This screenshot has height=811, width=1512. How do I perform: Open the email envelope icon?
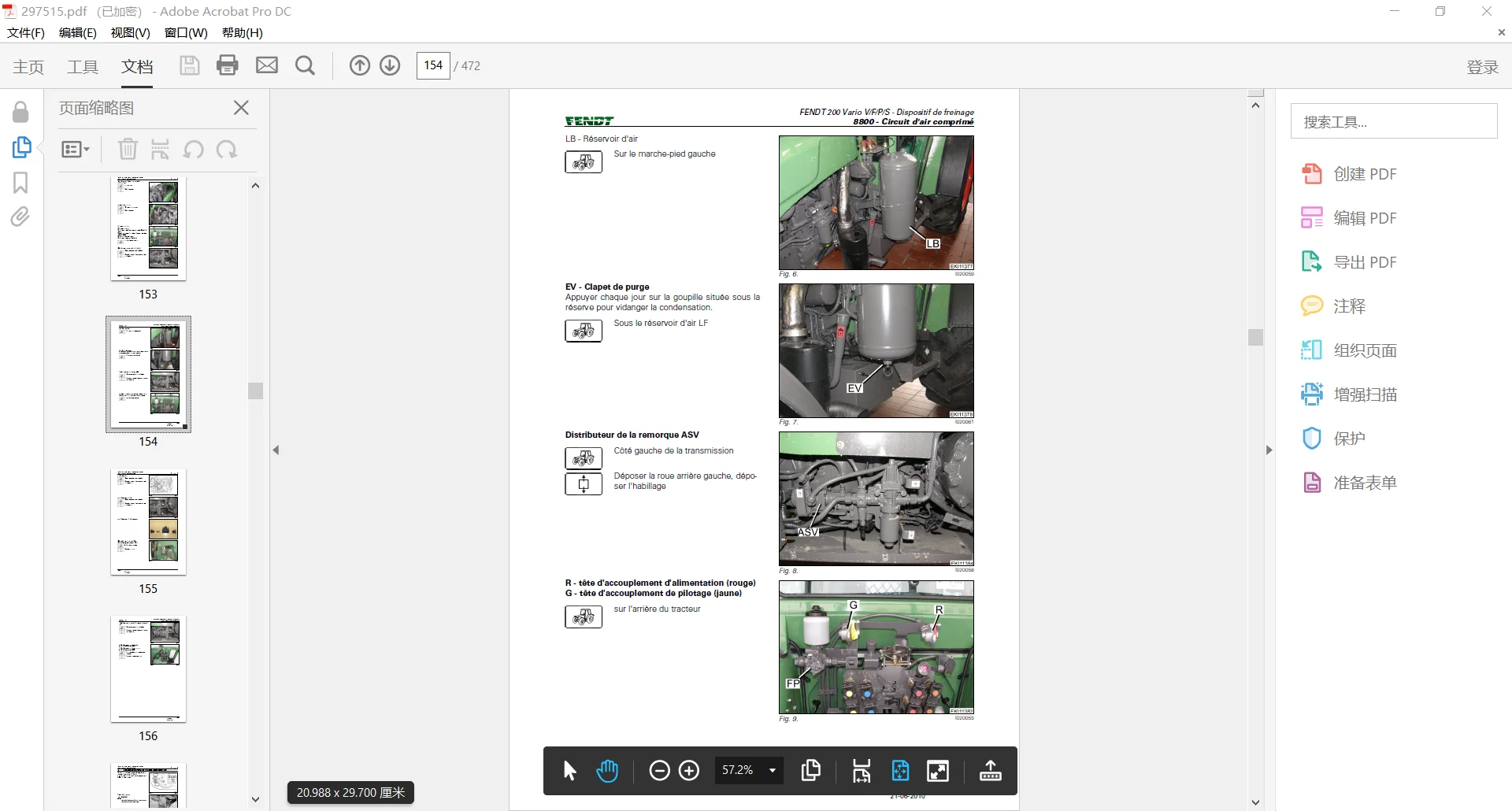(267, 65)
